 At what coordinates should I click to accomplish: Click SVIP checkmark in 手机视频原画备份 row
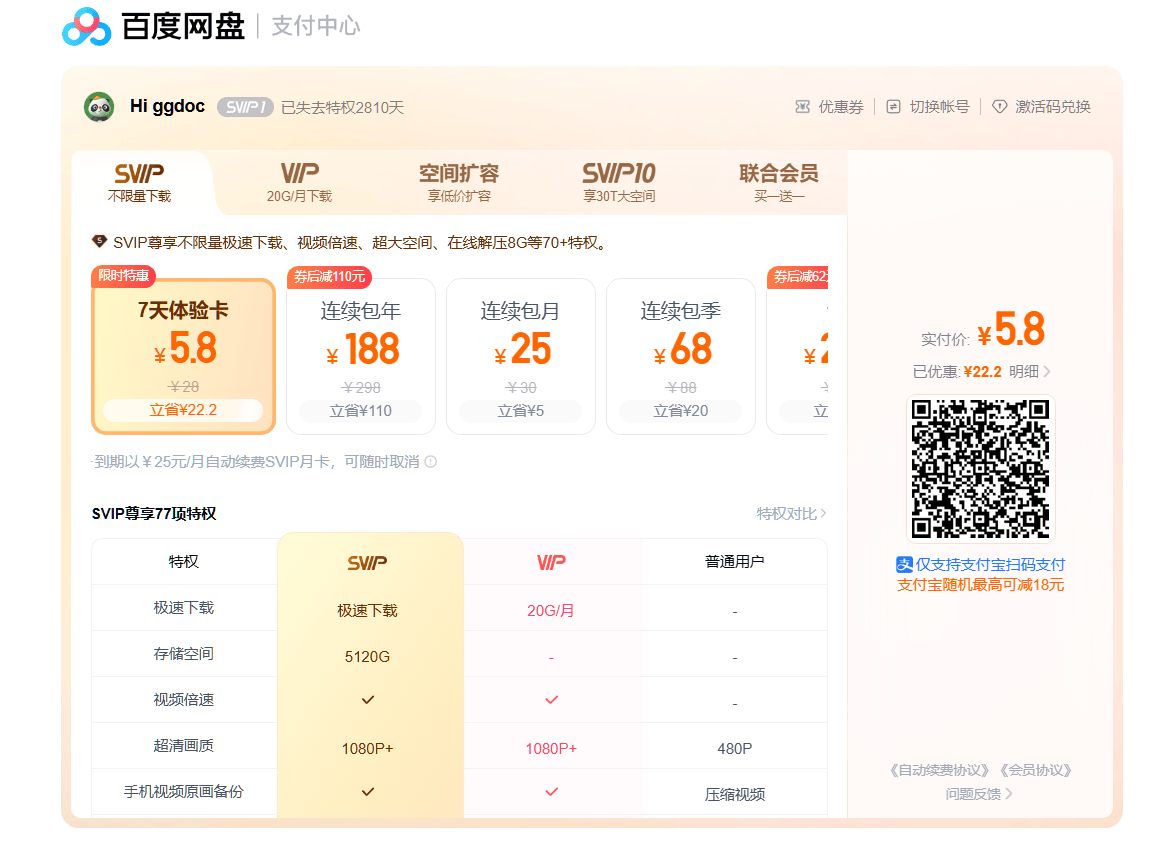367,792
